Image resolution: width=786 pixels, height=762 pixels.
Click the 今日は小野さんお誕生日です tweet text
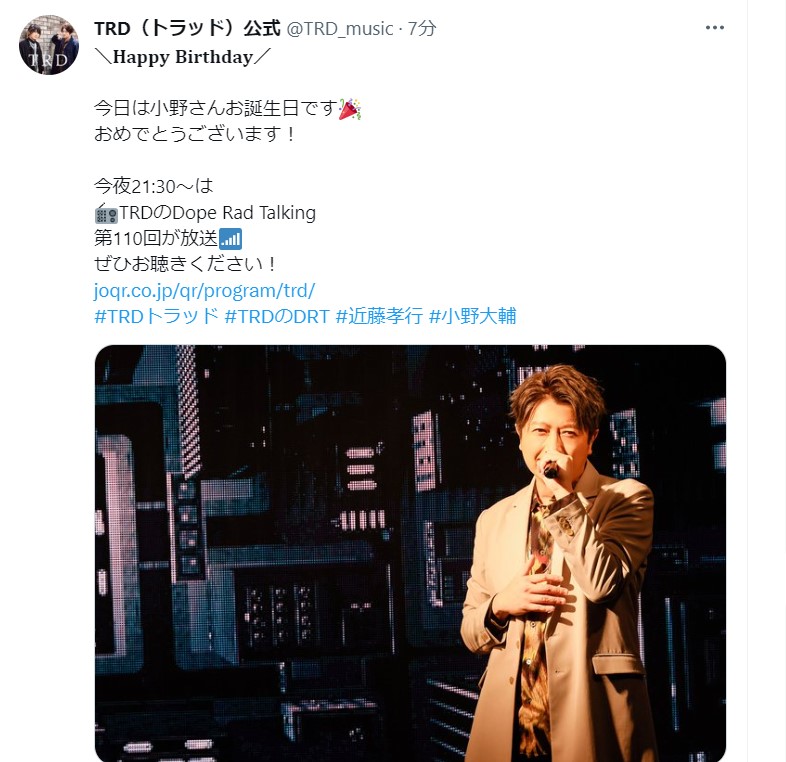[x=216, y=108]
